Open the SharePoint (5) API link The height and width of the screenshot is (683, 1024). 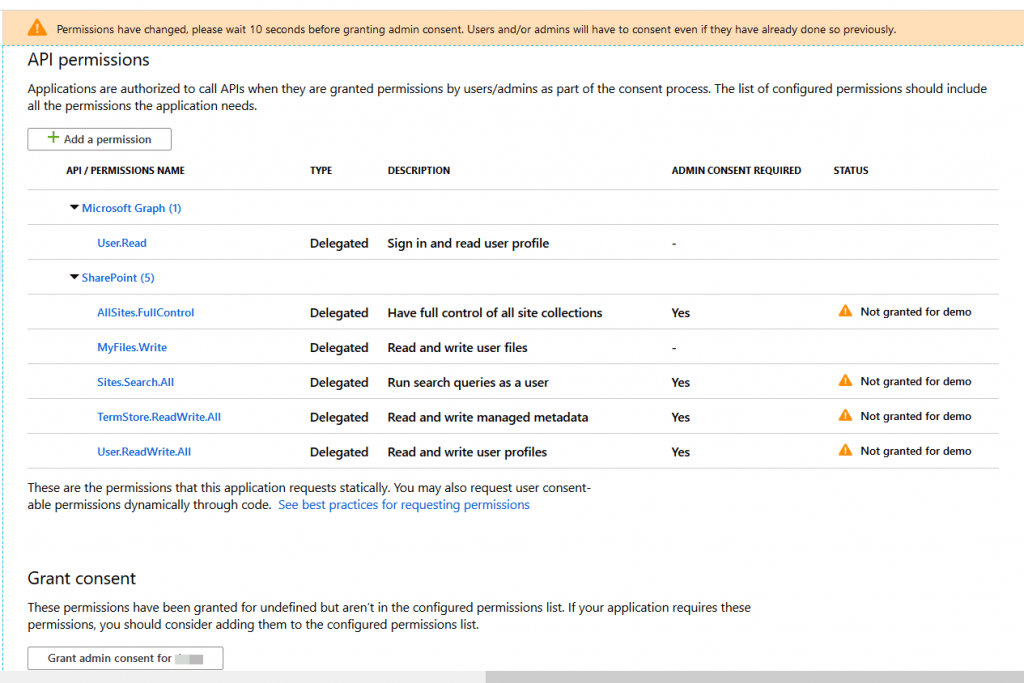(x=118, y=278)
